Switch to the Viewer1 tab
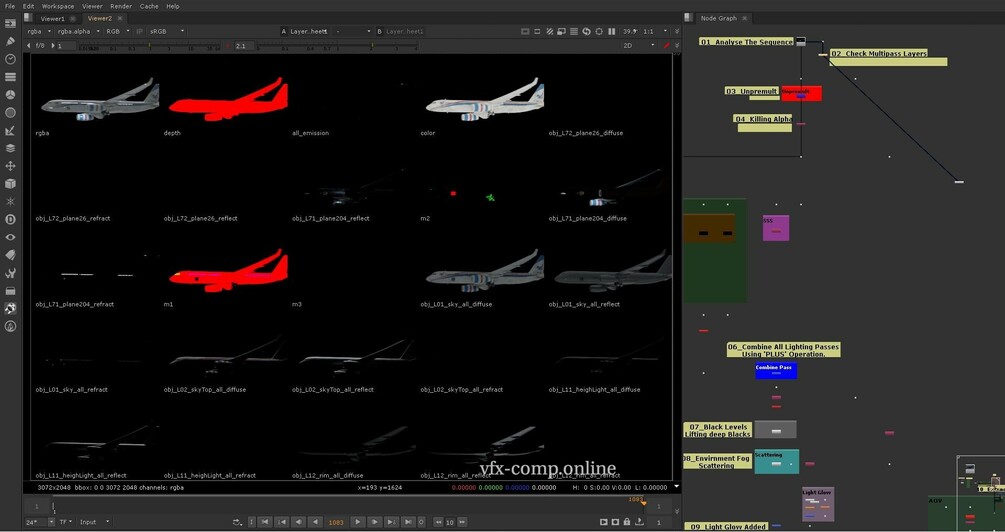The image size is (1005, 532). 53,19
